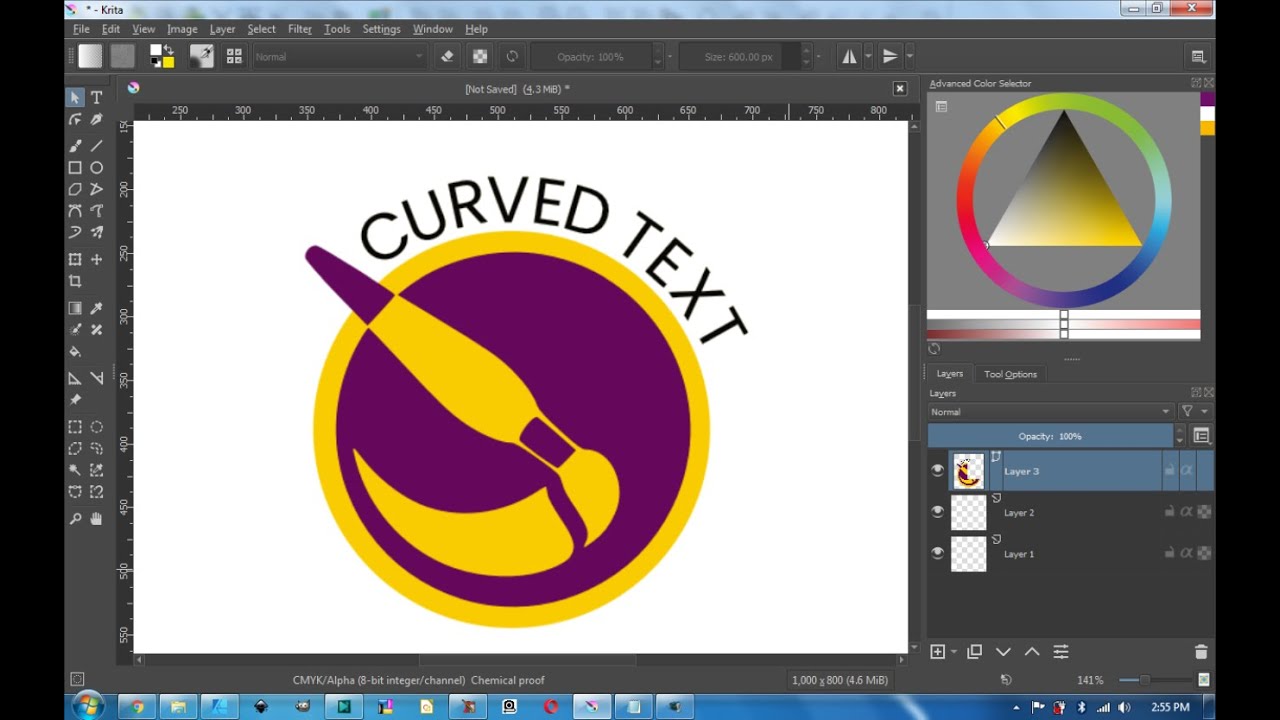
Task: Open the layer blend mode dropdown
Action: 1051,412
